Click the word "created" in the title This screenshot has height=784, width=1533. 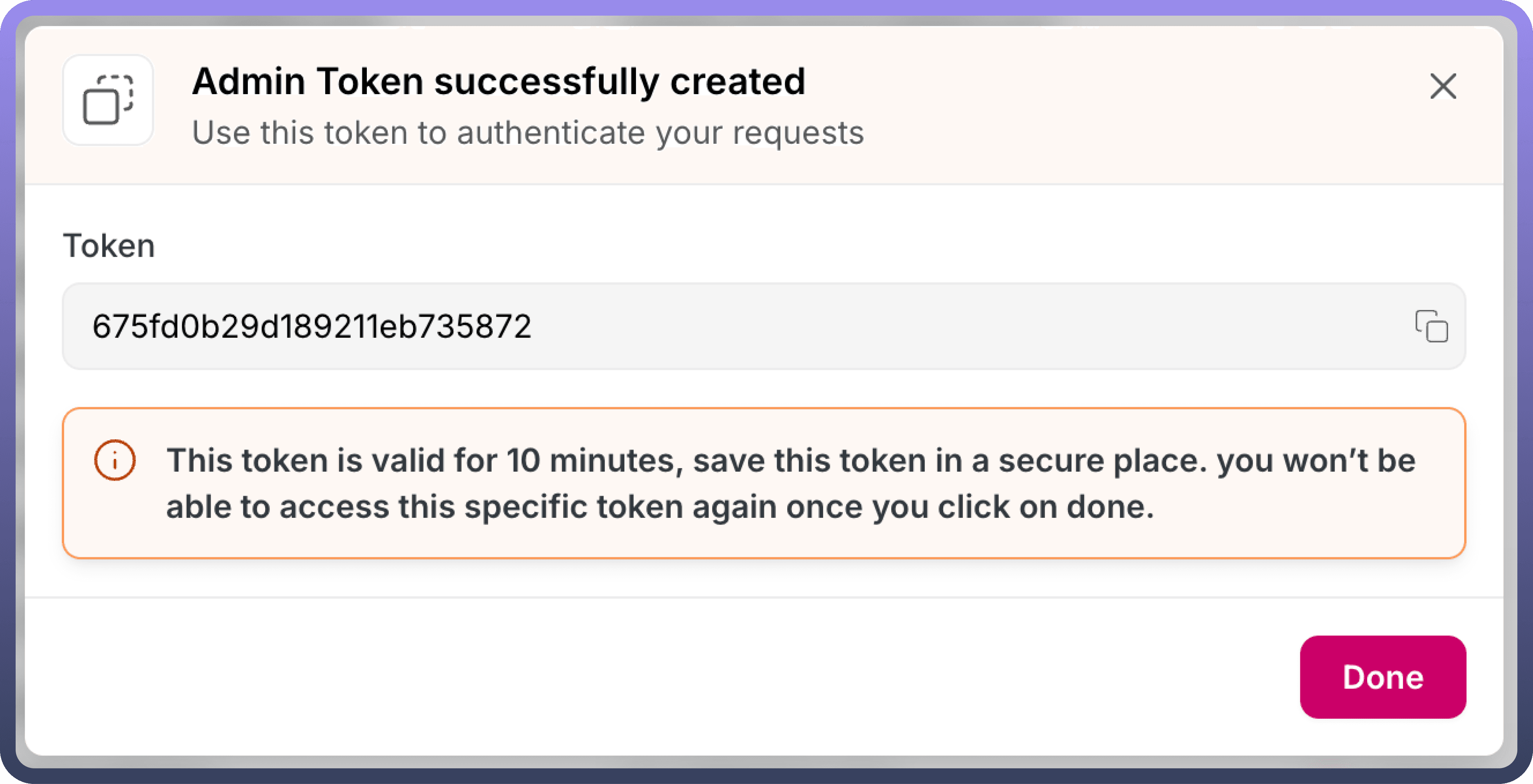click(737, 82)
